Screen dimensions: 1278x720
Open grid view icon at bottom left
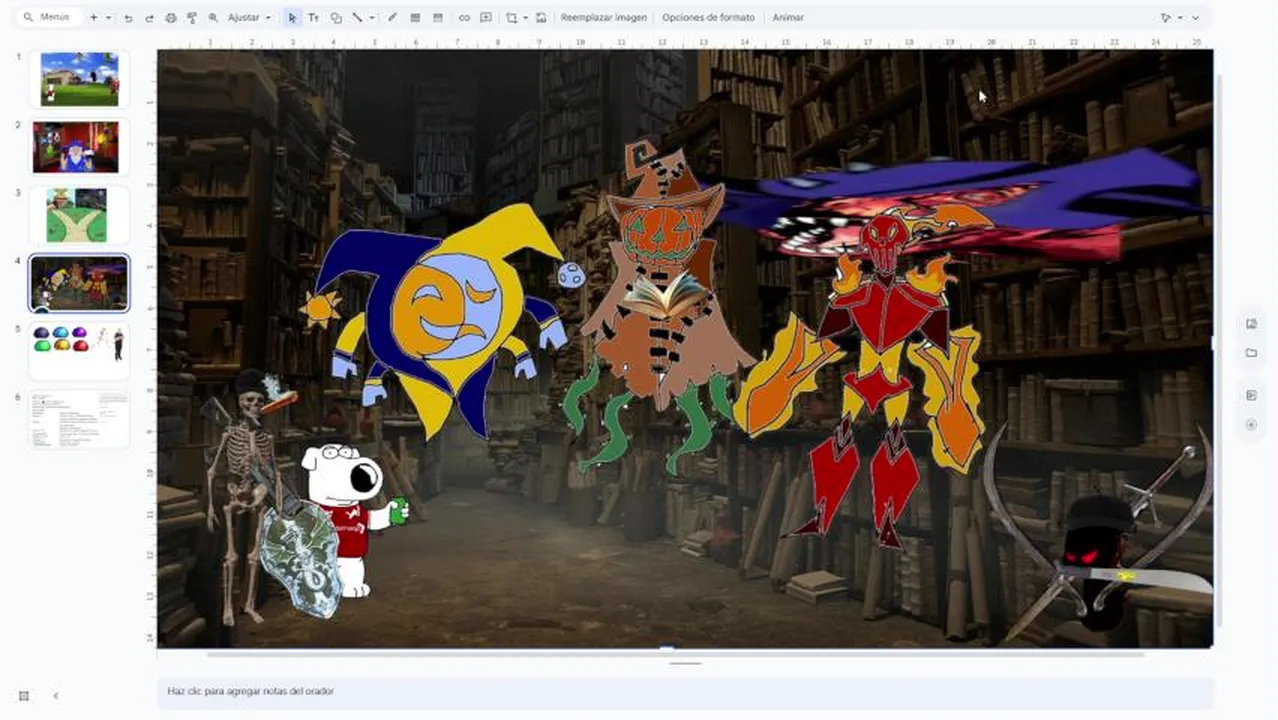[24, 695]
